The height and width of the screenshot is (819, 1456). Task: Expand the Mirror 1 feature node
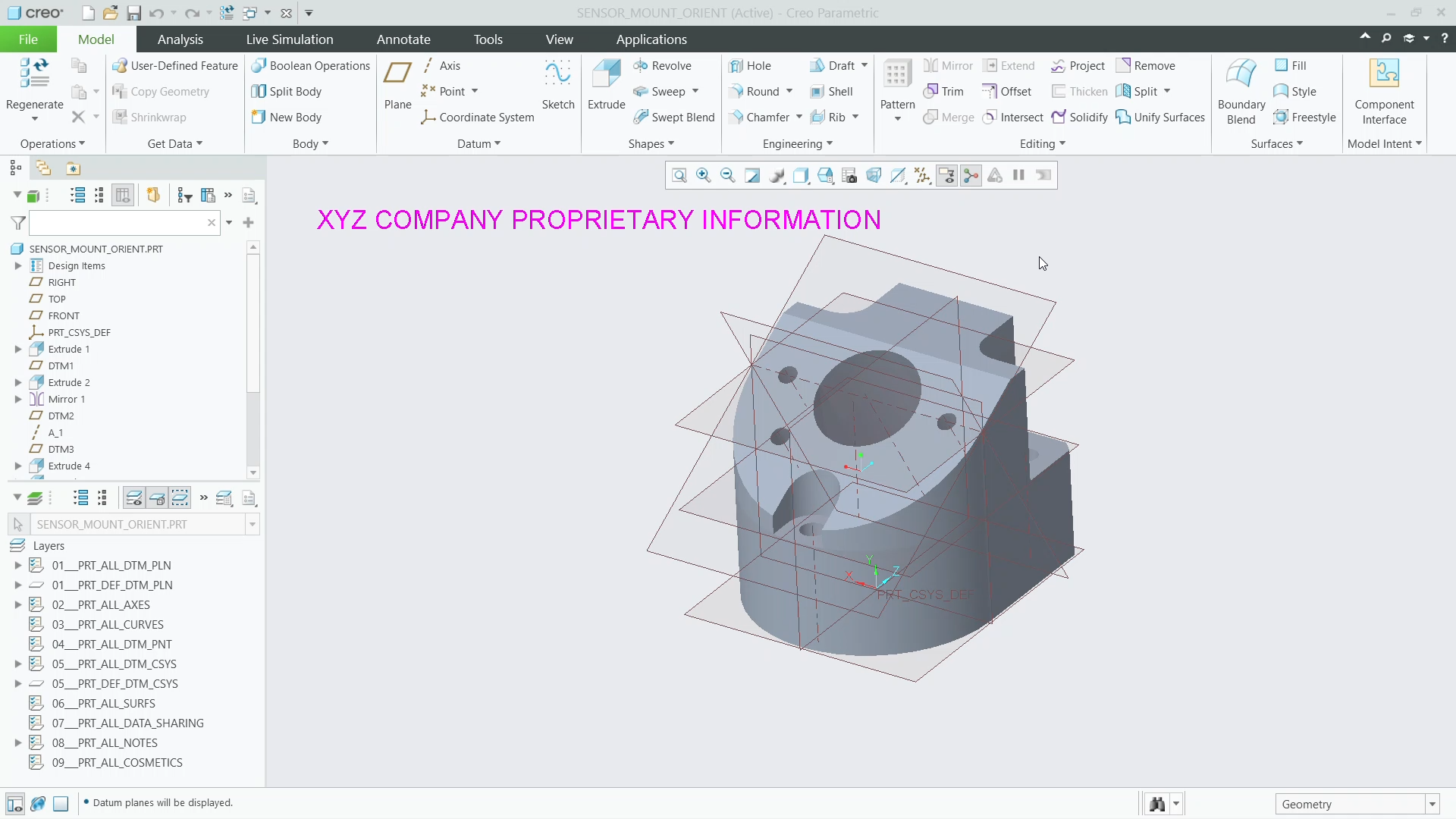click(x=18, y=399)
